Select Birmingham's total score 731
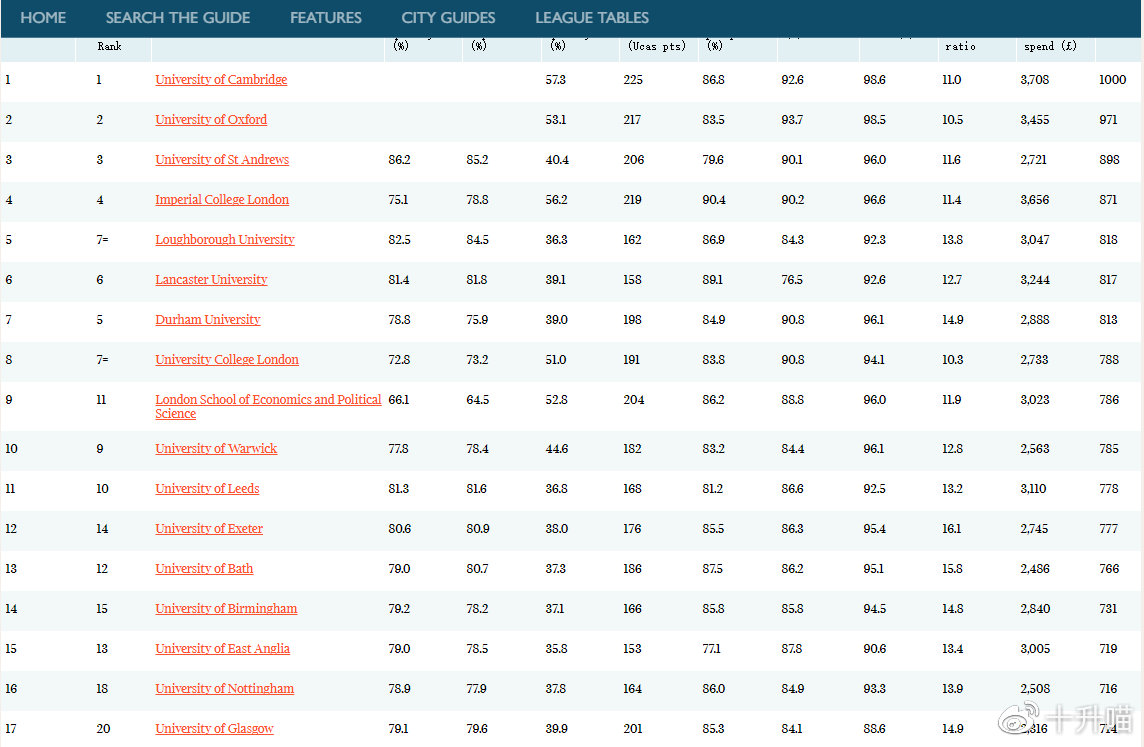1144x747 pixels. tap(1108, 611)
